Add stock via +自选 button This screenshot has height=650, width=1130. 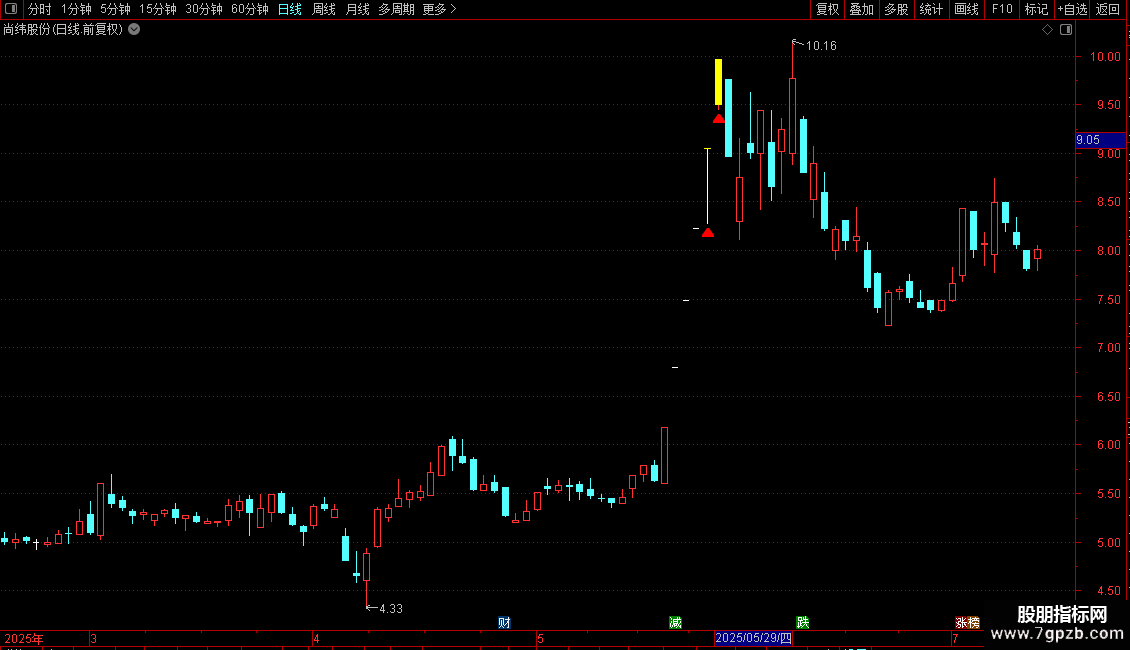tap(1072, 9)
